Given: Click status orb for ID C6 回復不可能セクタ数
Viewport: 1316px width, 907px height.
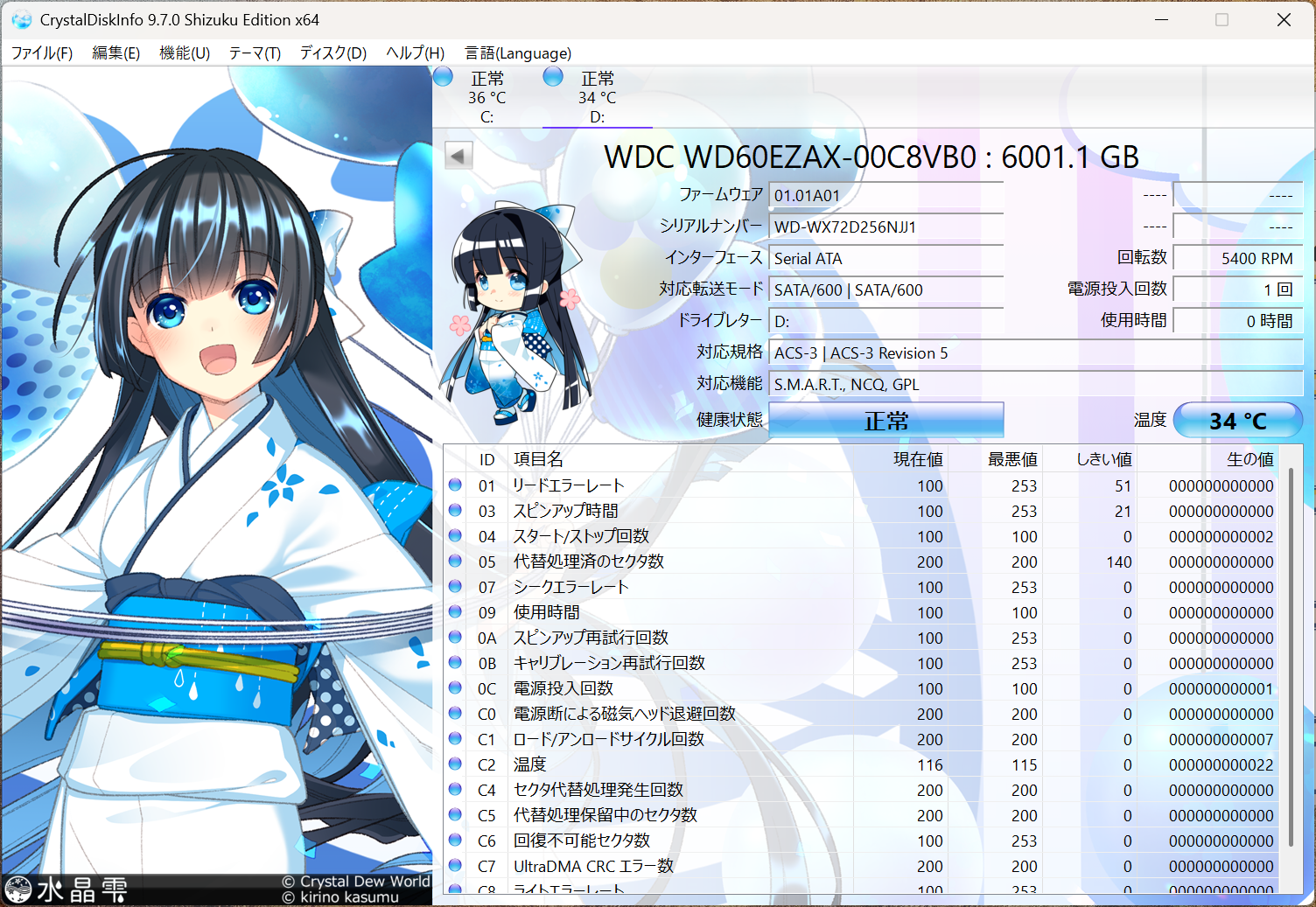Looking at the screenshot, I should [x=455, y=840].
